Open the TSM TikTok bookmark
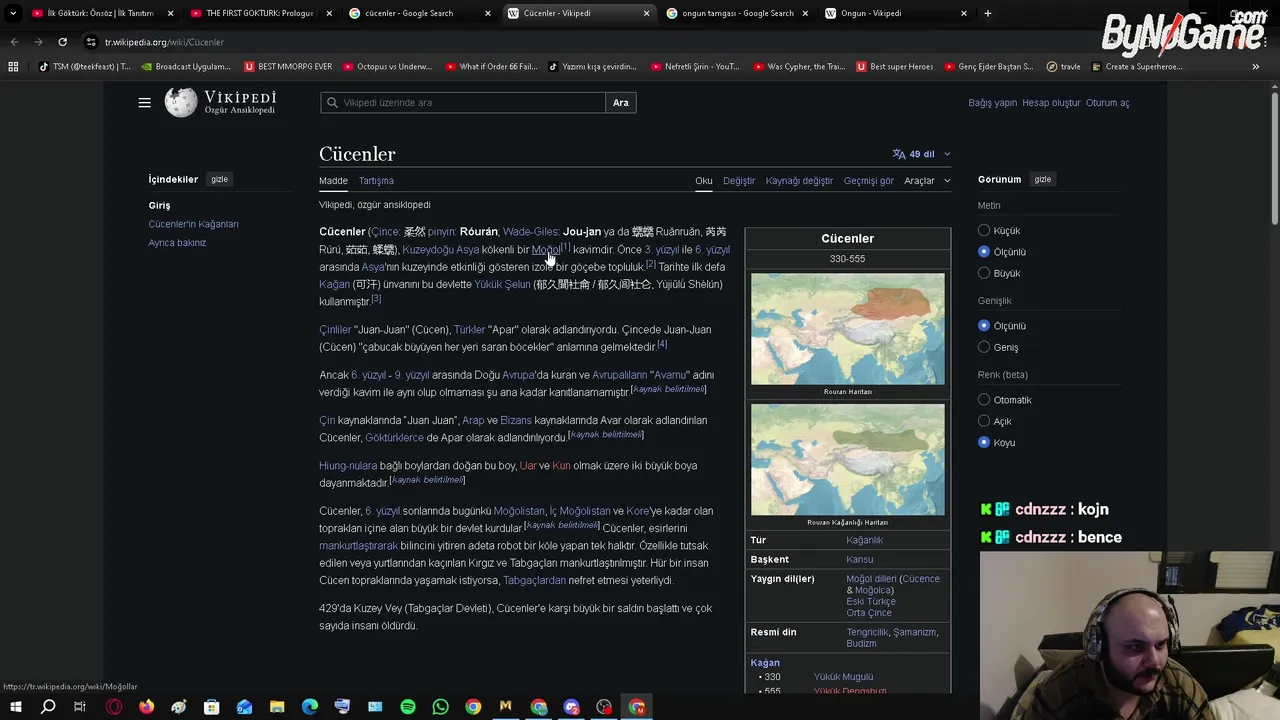 (x=84, y=67)
